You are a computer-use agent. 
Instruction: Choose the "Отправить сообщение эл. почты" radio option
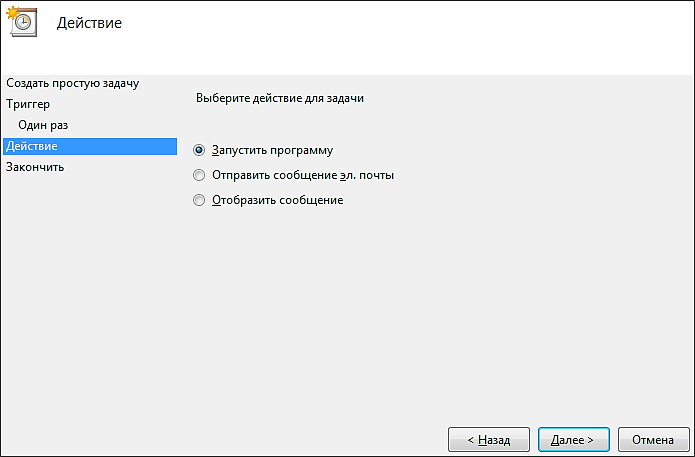[x=199, y=175]
